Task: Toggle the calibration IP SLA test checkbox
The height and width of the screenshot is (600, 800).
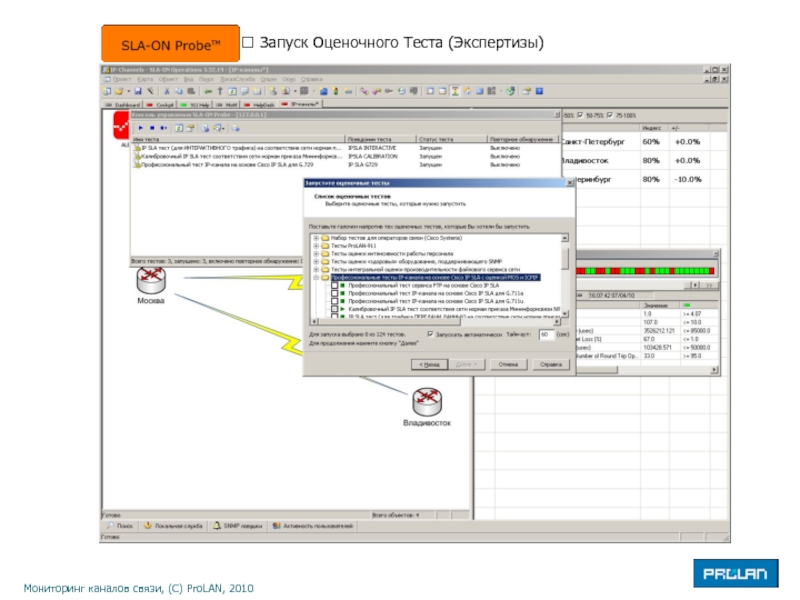Action: tap(334, 309)
